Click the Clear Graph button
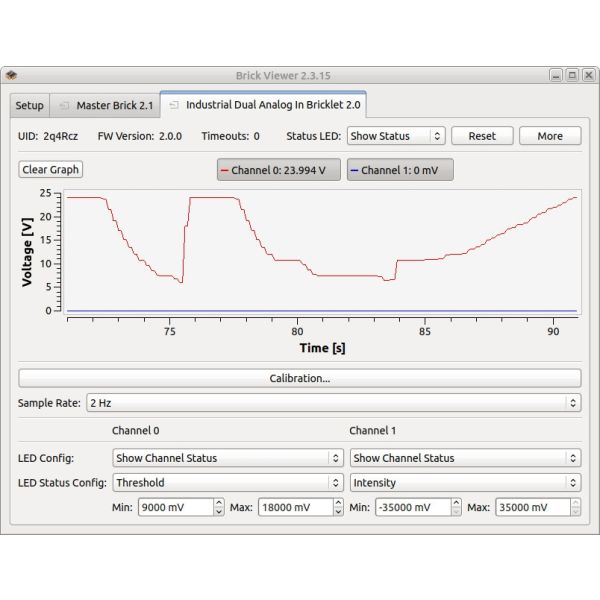Screen dimensions: 600x600 pyautogui.click(x=51, y=169)
